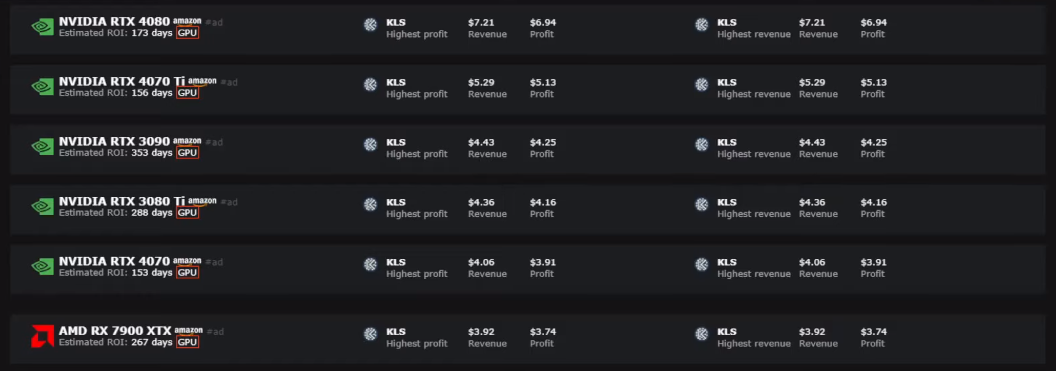Image resolution: width=1056 pixels, height=371 pixels.
Task: Click the KLS coin icon in RX 7900 XTX highest profit
Action: coord(370,333)
